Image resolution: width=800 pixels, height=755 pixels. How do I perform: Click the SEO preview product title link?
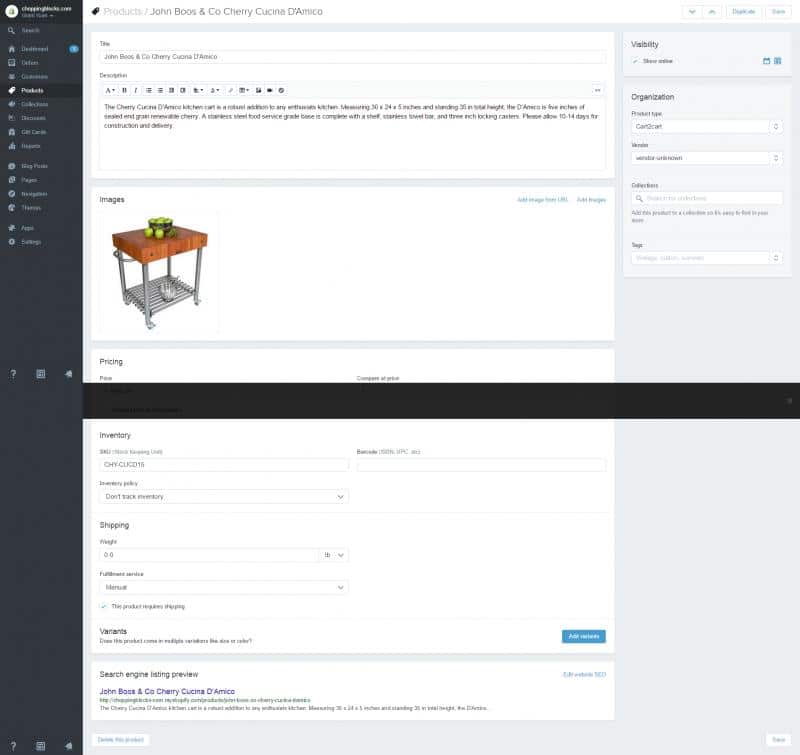click(x=167, y=691)
